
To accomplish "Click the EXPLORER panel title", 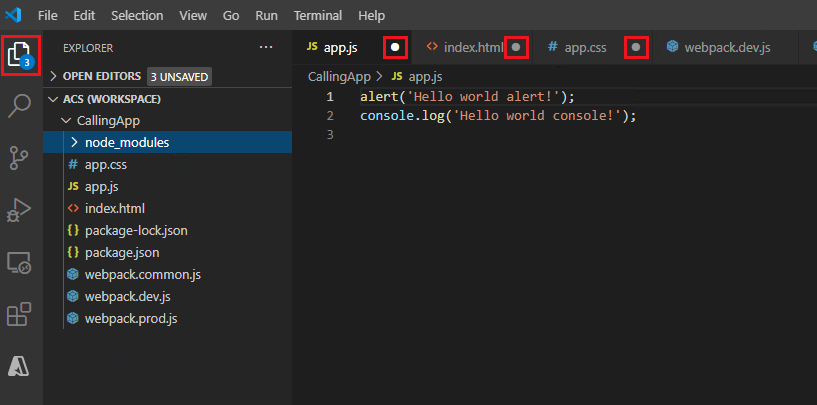I will click(x=88, y=48).
